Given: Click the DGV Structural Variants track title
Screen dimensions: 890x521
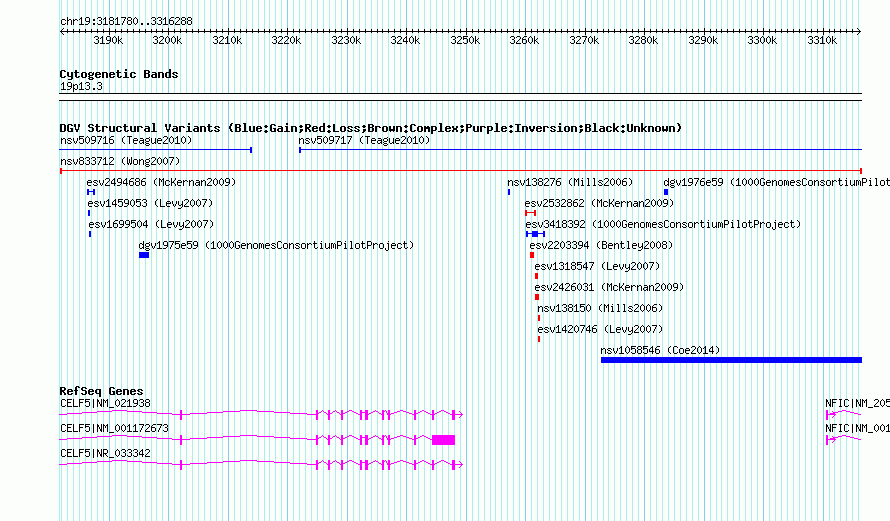Looking at the screenshot, I should coord(370,128).
